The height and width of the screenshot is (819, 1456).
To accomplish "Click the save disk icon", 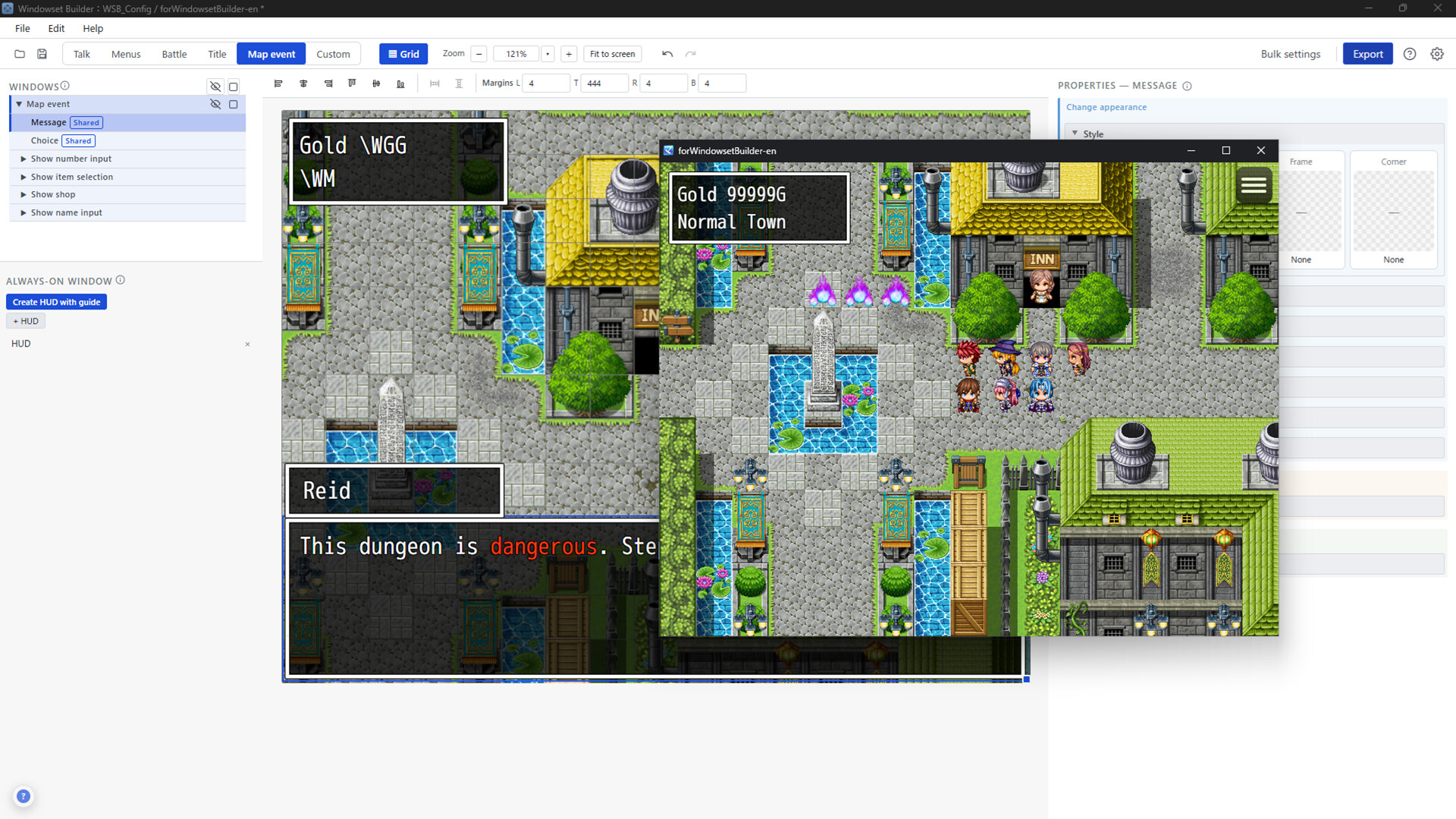I will [x=42, y=54].
